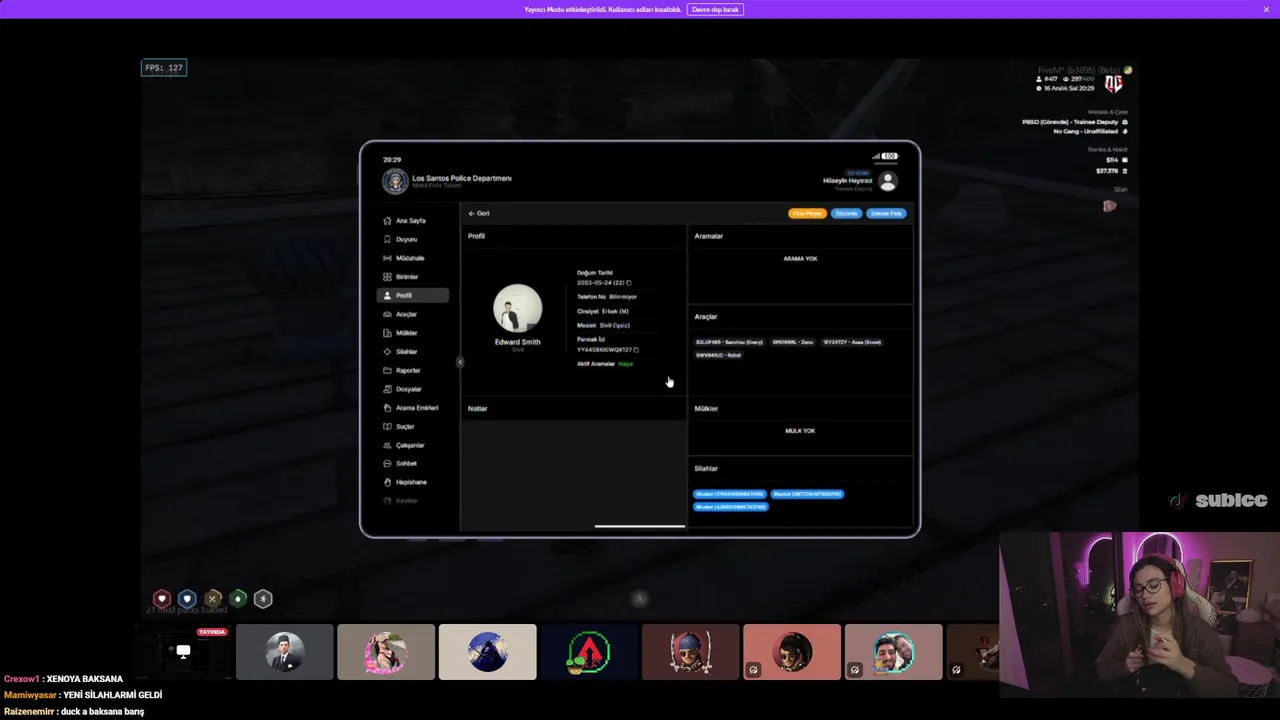Open Silahlar weapons diamond icon
This screenshot has width=1280, height=720.
coord(387,352)
